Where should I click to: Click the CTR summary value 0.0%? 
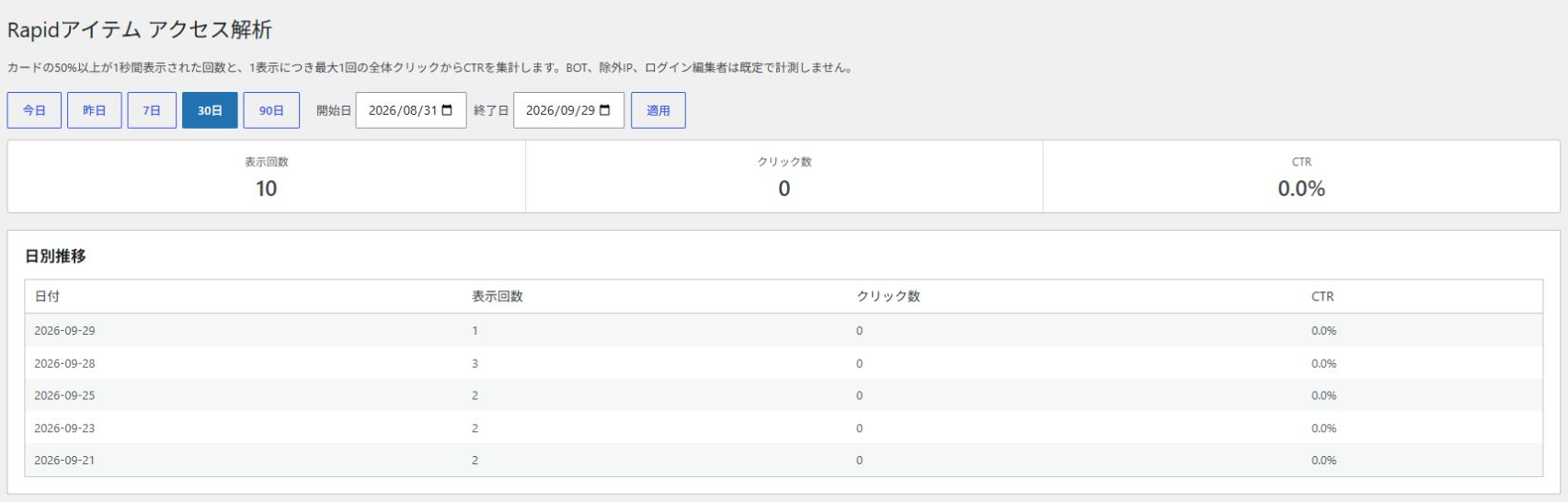click(1301, 188)
